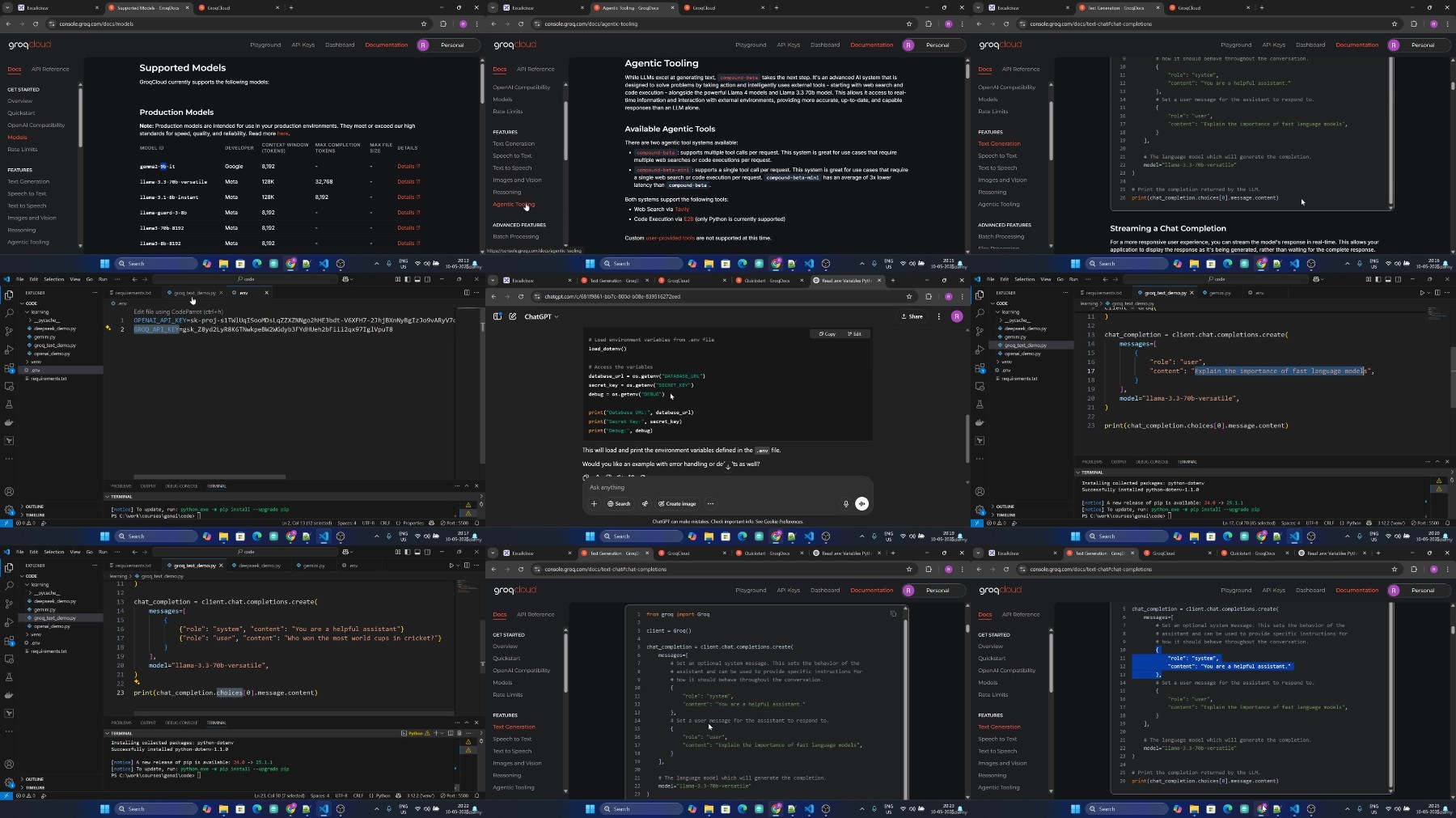Open Search view in VS Code showing API keys
This screenshot has height=818, width=1456.
[x=9, y=313]
